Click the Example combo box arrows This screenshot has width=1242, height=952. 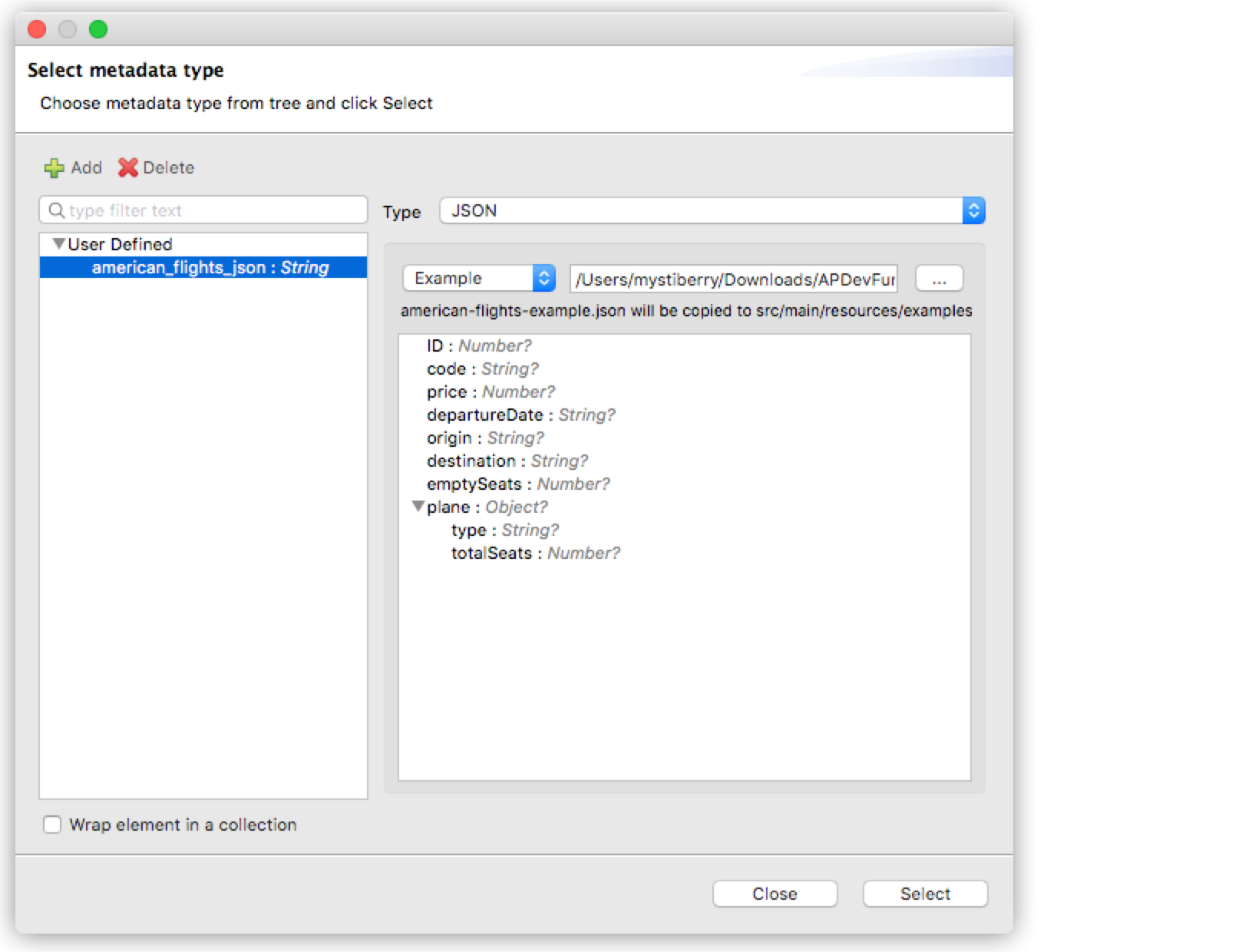(544, 278)
